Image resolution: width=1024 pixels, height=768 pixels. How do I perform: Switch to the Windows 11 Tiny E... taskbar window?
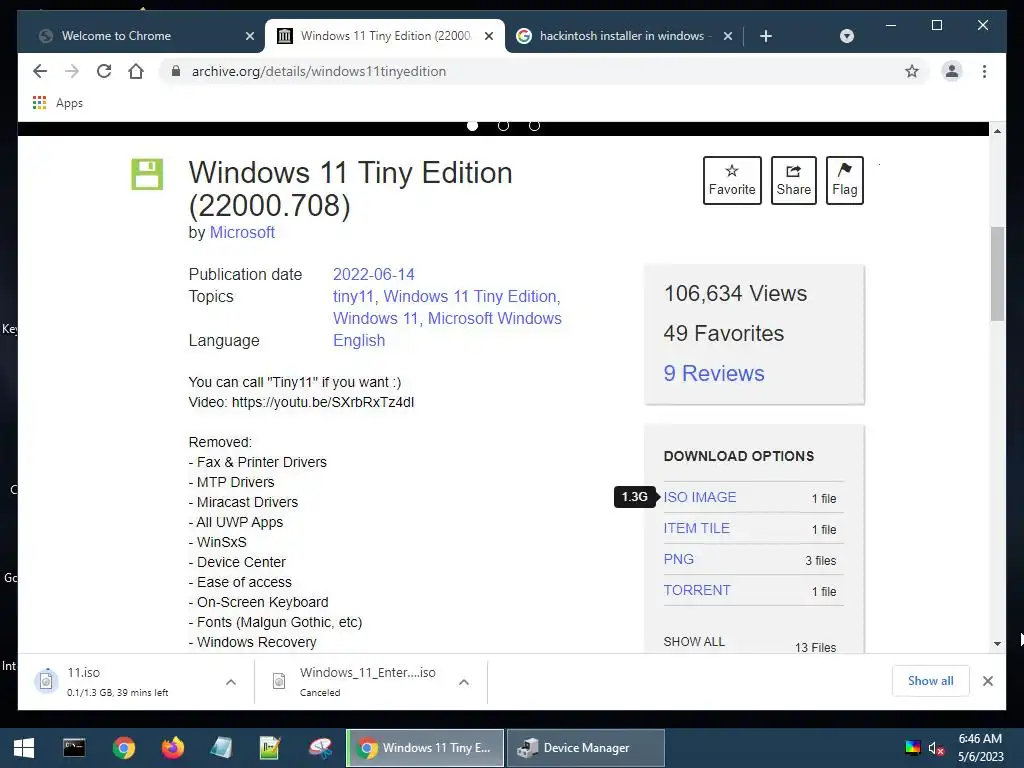(424, 748)
